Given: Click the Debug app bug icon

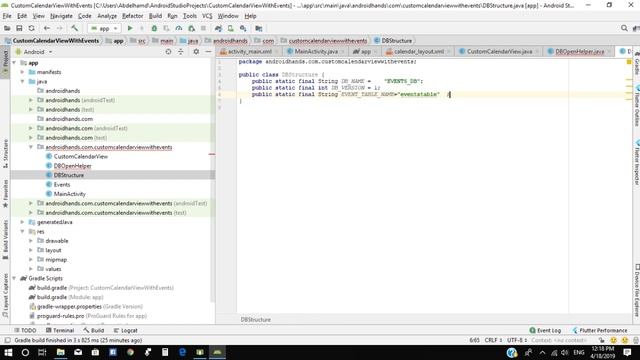Looking at the screenshot, I should pyautogui.click(x=154, y=28).
